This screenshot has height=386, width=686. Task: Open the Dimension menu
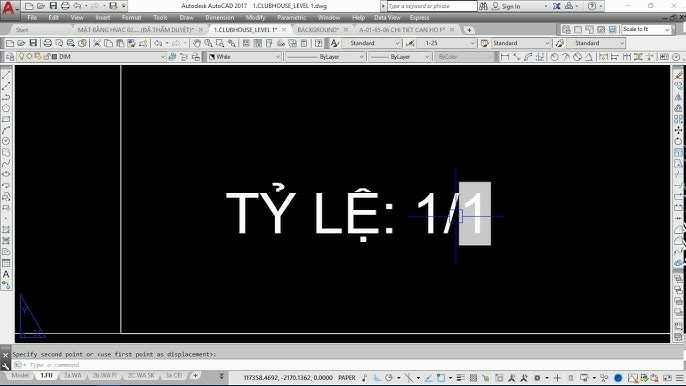coord(220,18)
